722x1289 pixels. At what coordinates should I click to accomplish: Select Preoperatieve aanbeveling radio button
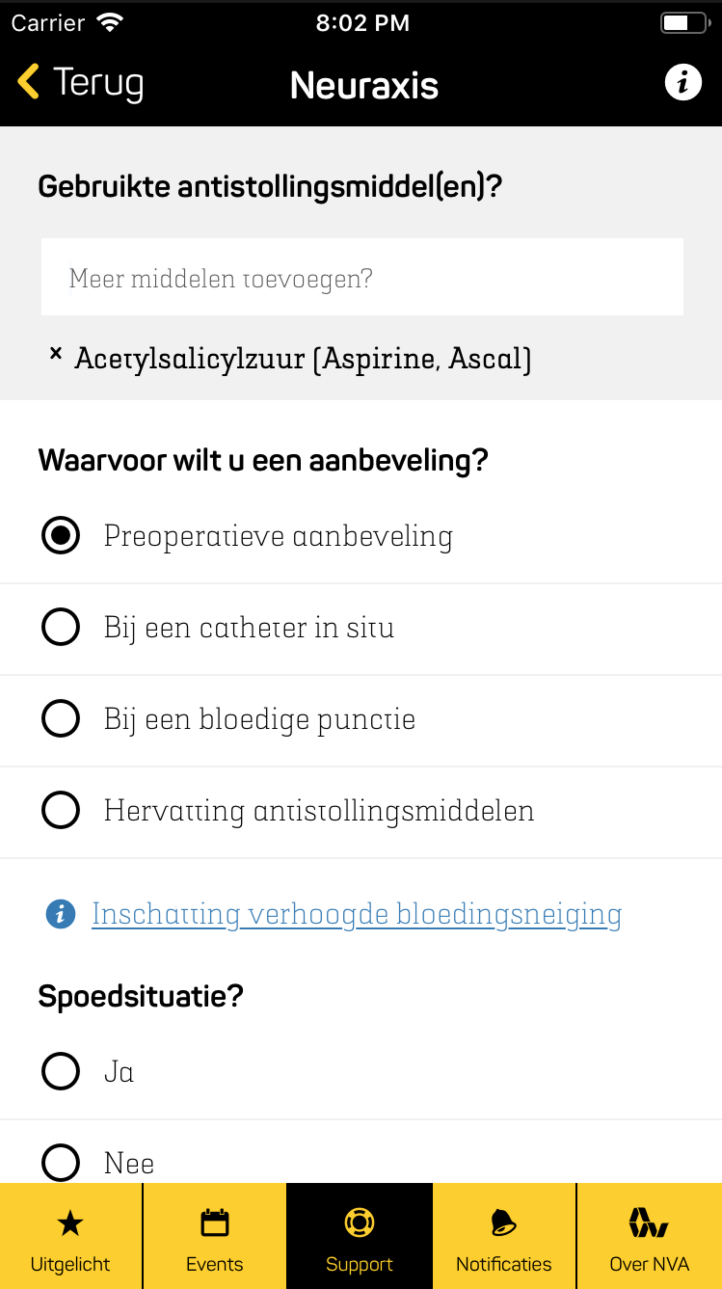61,537
